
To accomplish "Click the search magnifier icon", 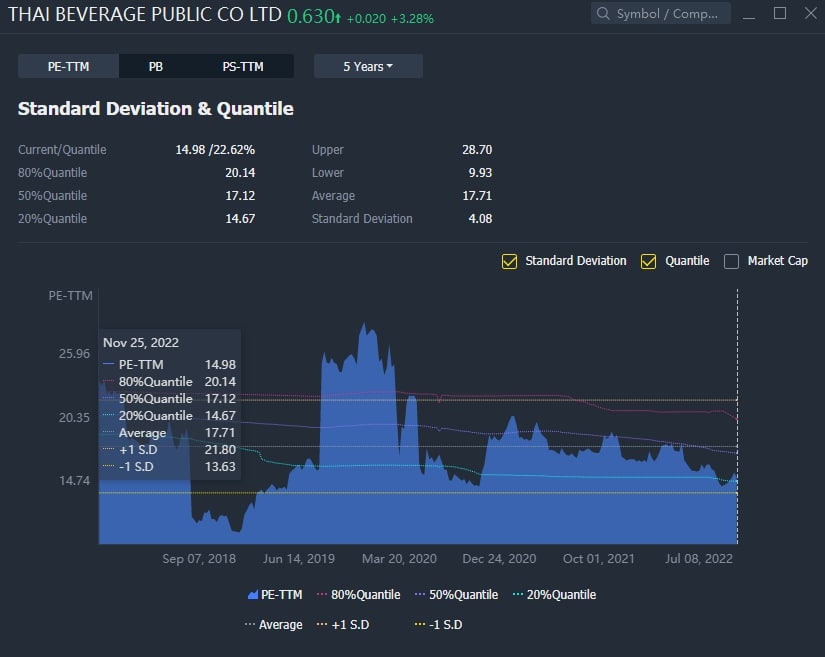I will tap(603, 13).
